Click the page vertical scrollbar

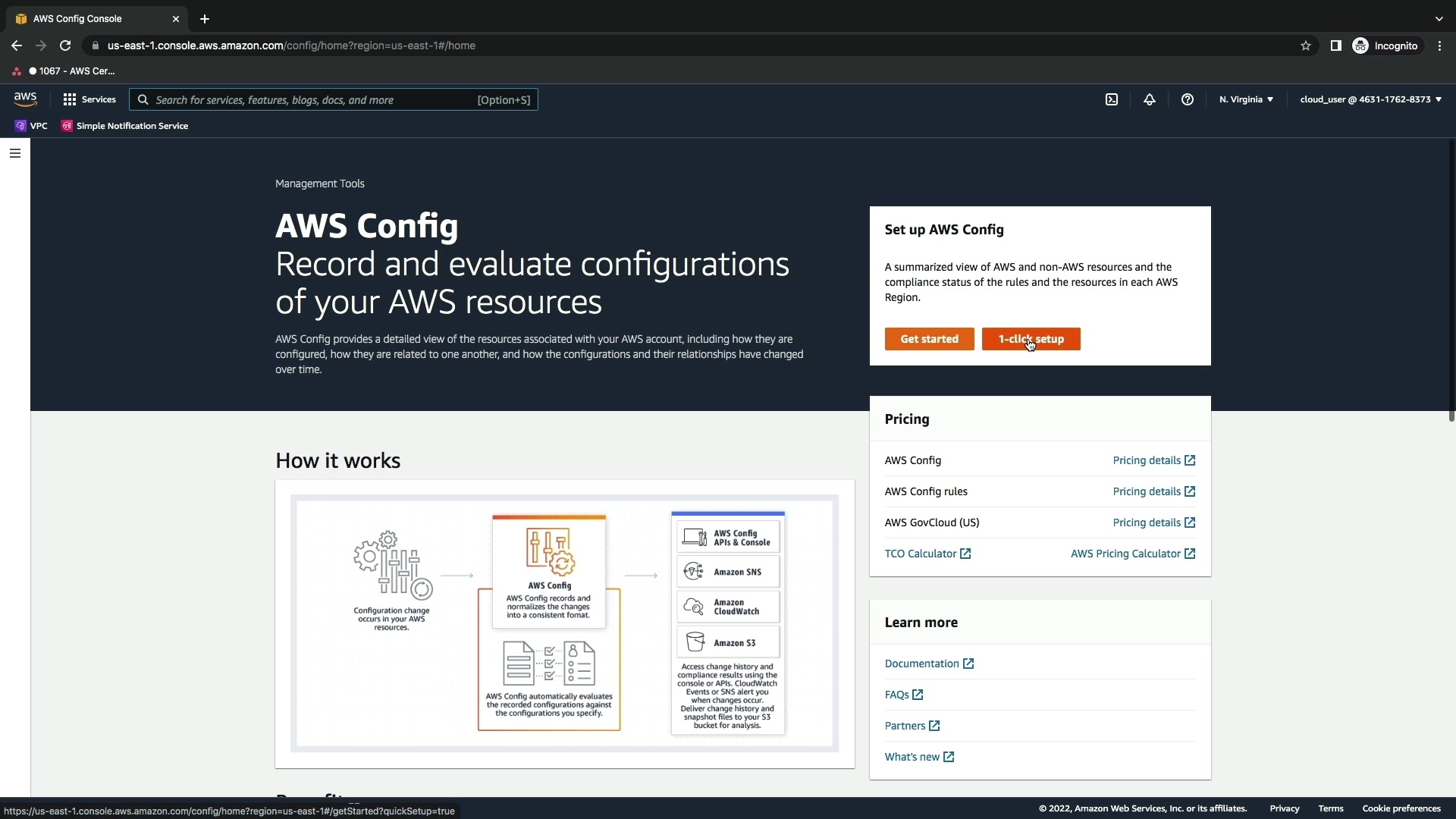point(1451,281)
